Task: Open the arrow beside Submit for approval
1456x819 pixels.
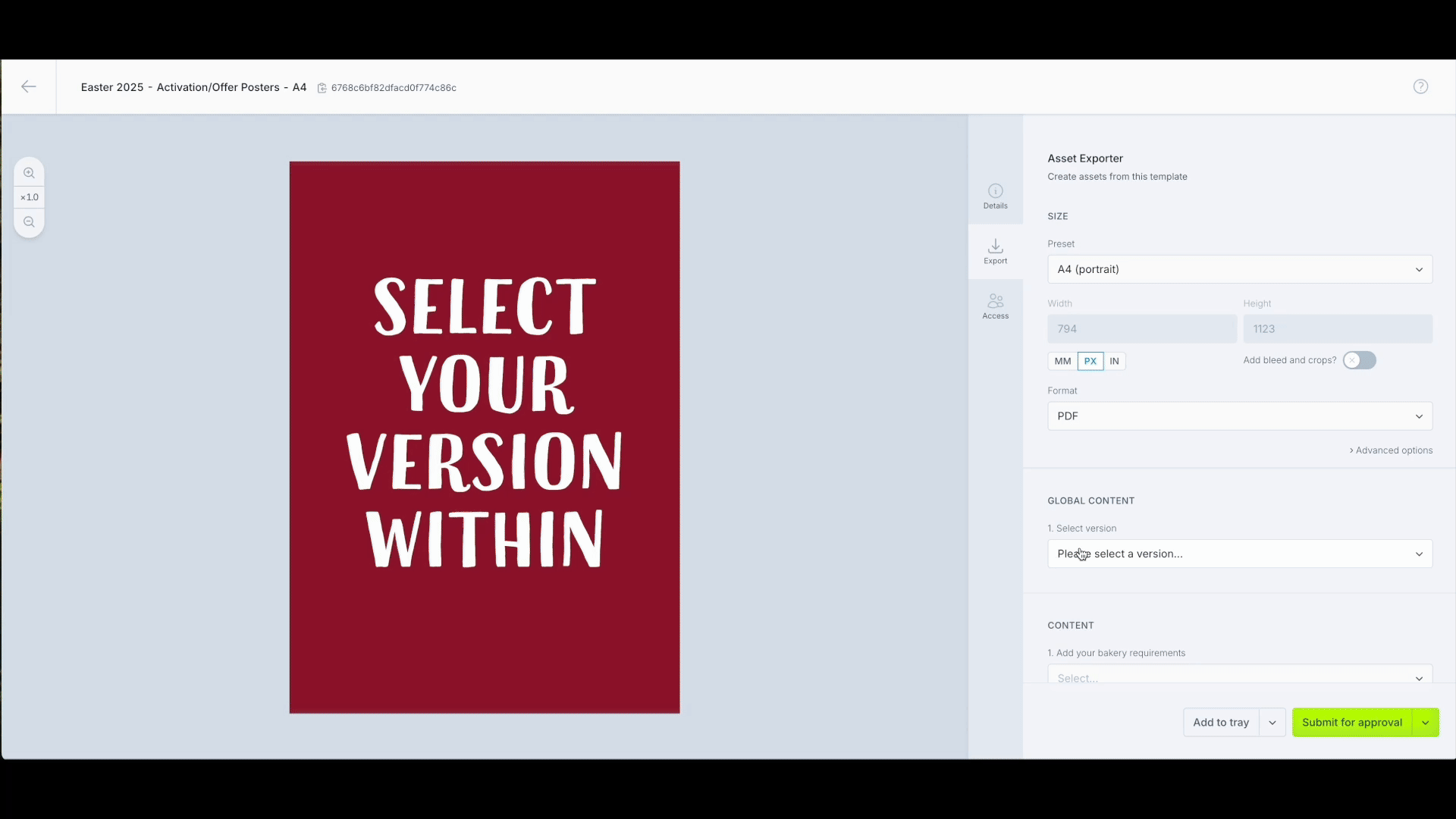Action: [x=1425, y=722]
